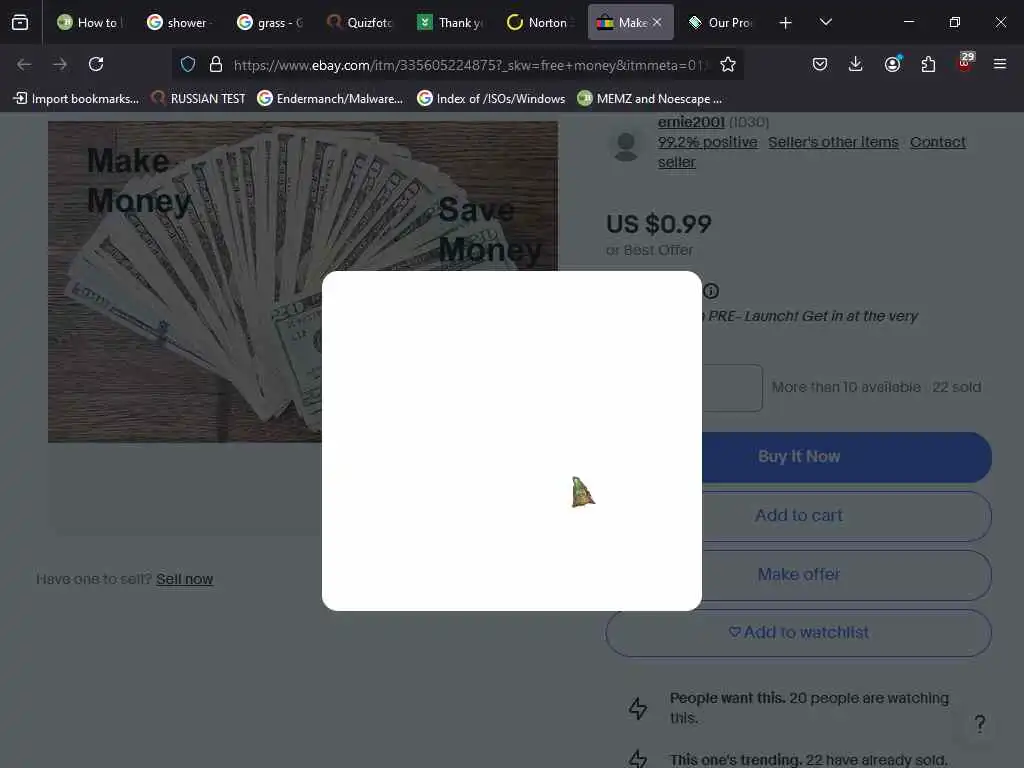Open the Firefox hamburger menu

click(999, 64)
